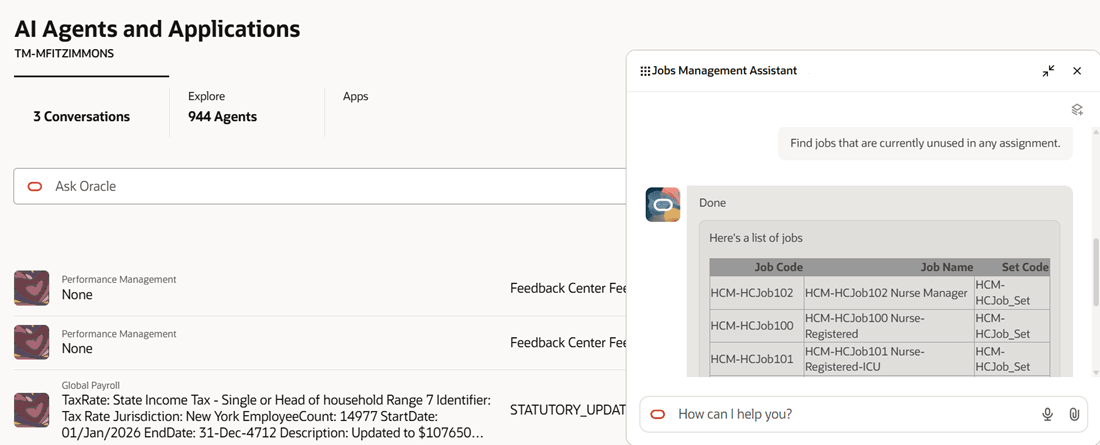Click the Oracle logo in the chat input
Viewport: 1100px width, 445px height.
pyautogui.click(x=657, y=414)
